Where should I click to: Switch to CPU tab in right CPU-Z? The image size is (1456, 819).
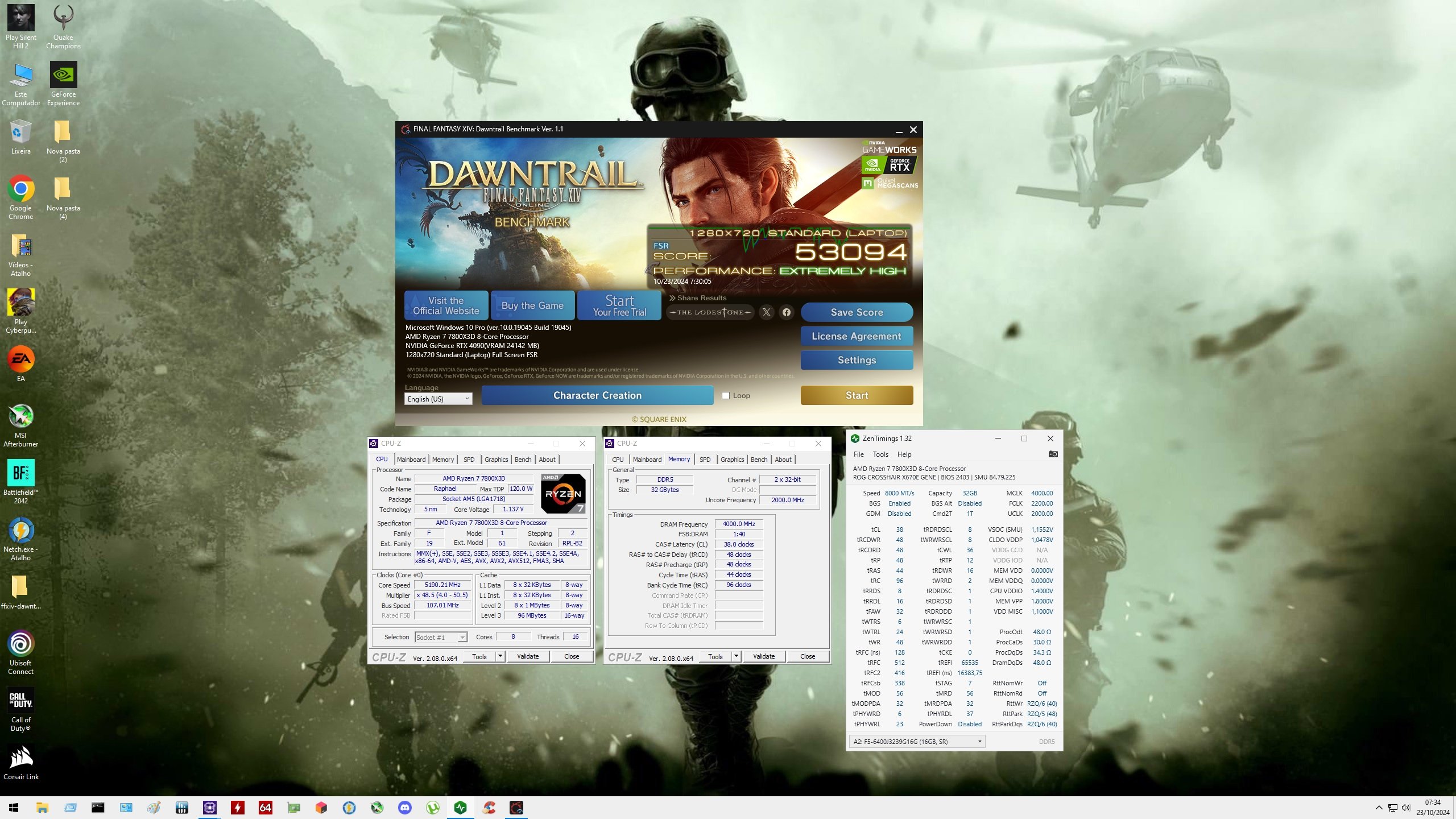618,460
